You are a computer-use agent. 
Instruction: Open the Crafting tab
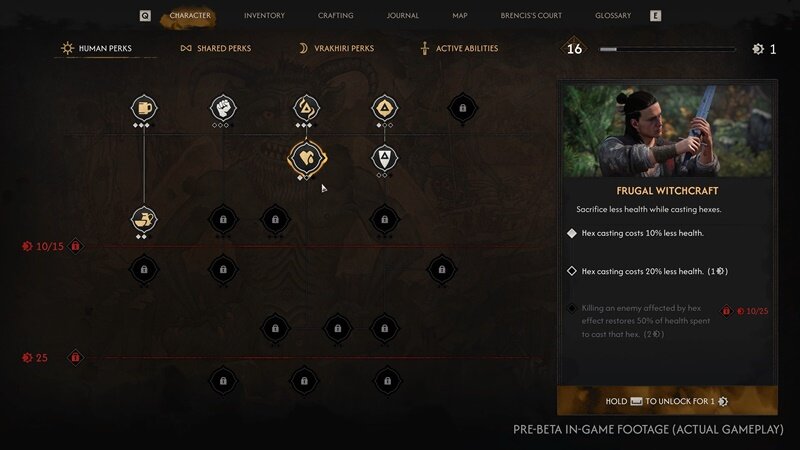click(335, 16)
